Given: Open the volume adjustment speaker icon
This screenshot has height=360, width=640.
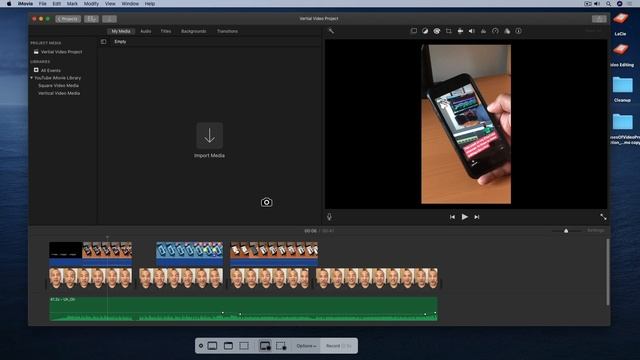Looking at the screenshot, I should (471, 31).
